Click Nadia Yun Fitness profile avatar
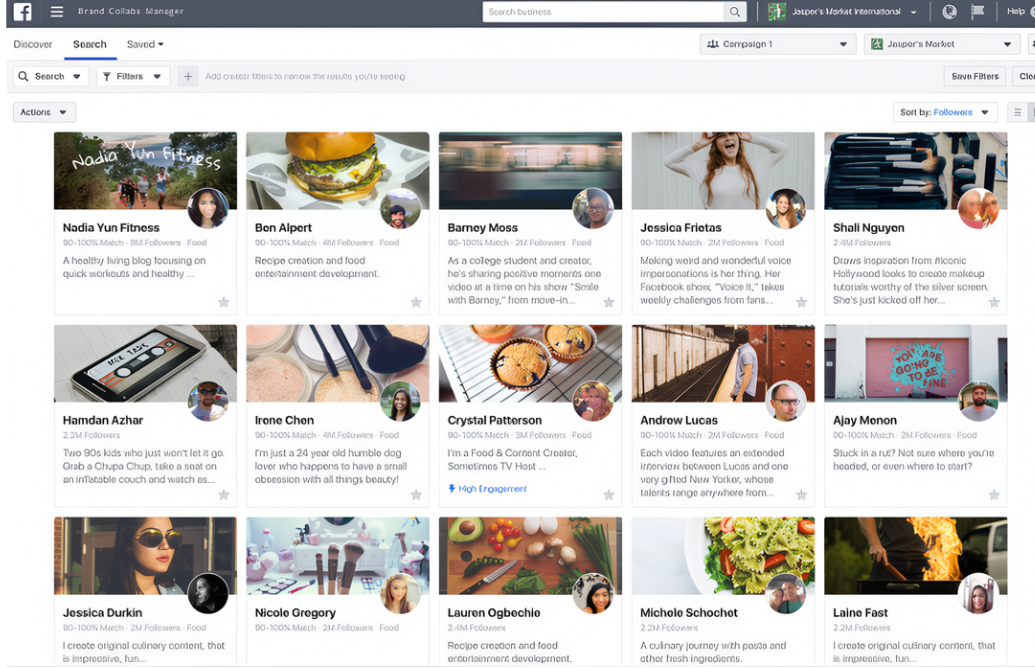The width and height of the screenshot is (1035, 668). (208, 209)
